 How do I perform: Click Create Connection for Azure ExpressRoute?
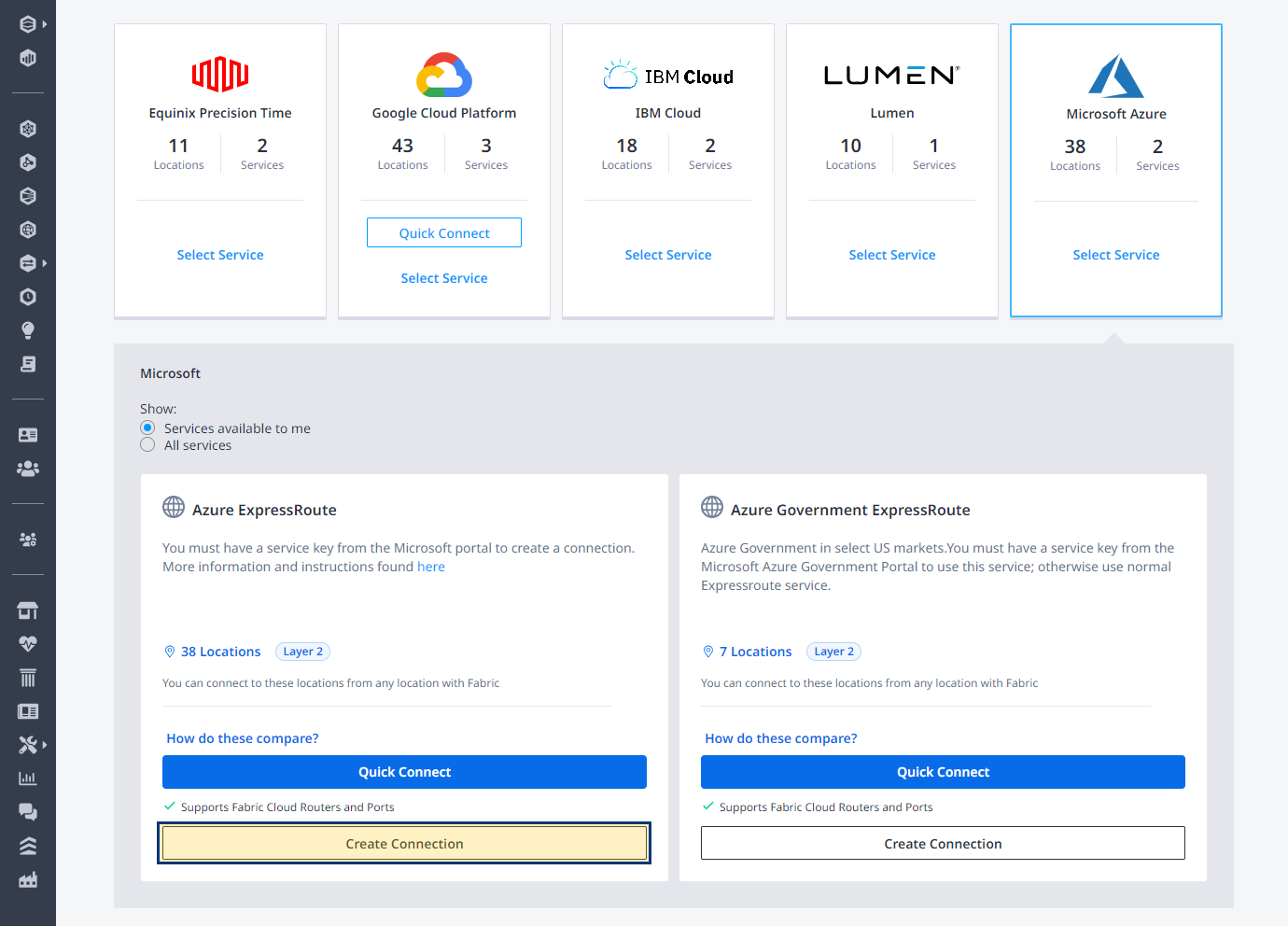(x=404, y=843)
